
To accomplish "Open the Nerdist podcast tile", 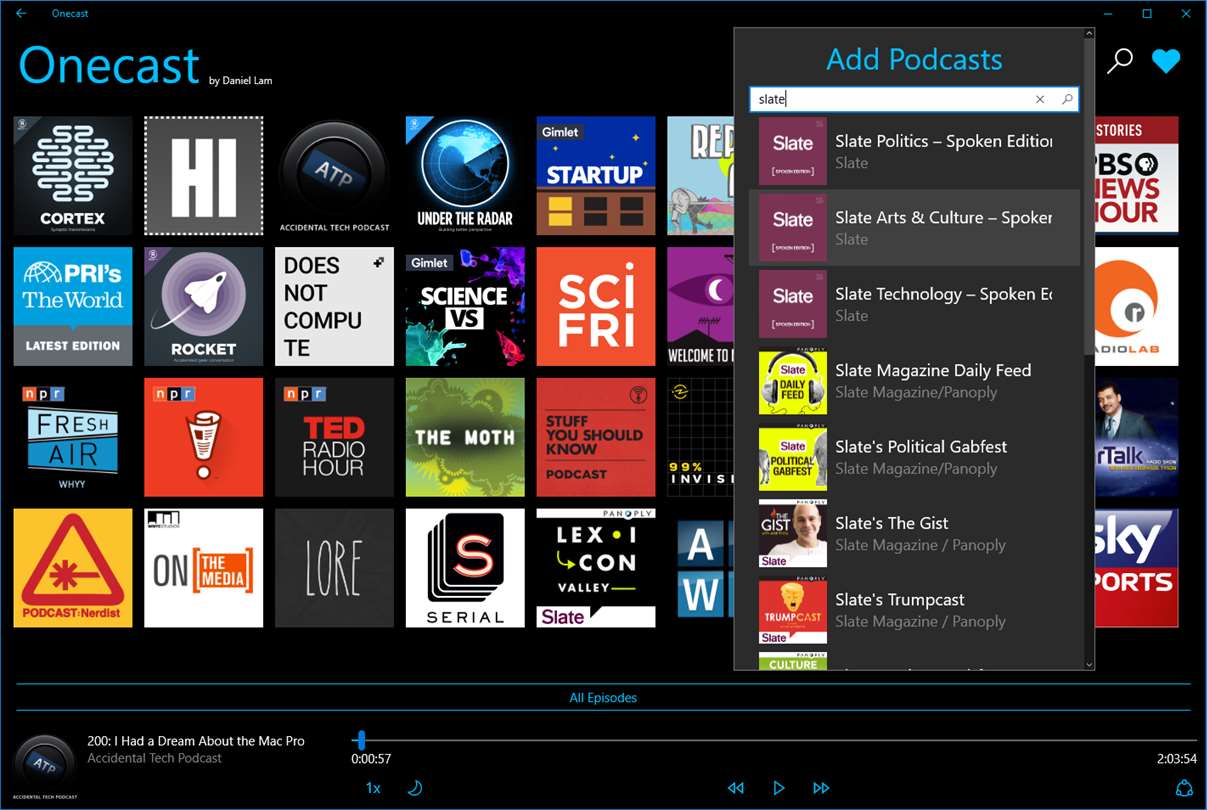I will [73, 568].
